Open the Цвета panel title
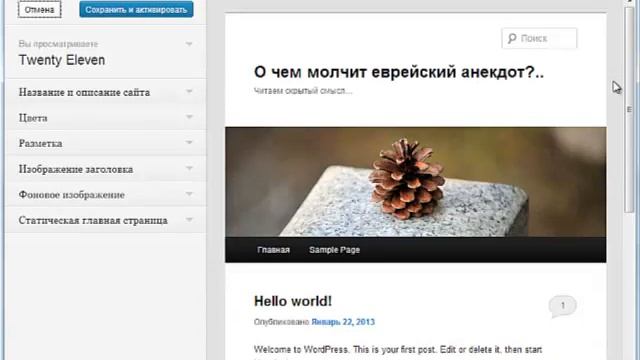The height and width of the screenshot is (360, 640). 33,118
